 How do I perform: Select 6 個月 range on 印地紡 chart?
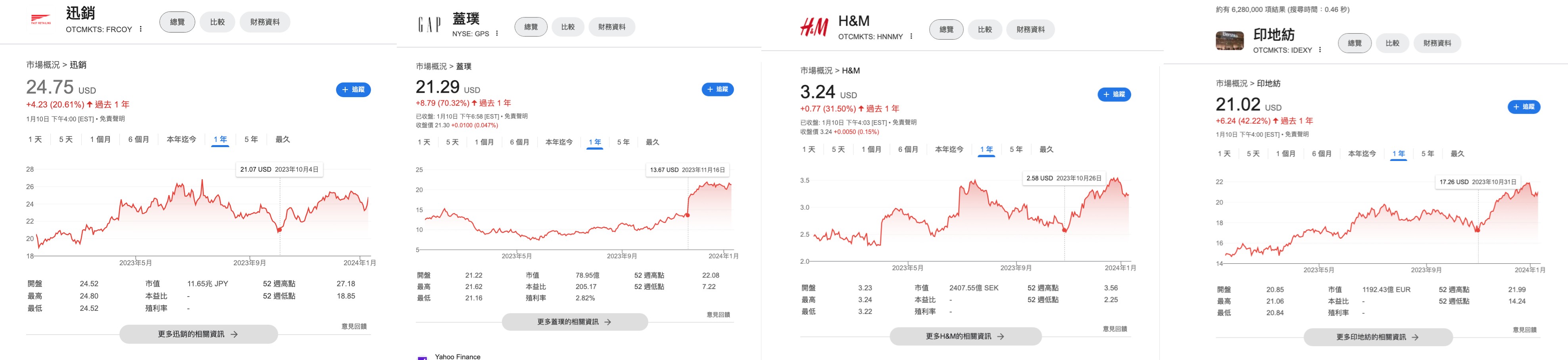1322,154
